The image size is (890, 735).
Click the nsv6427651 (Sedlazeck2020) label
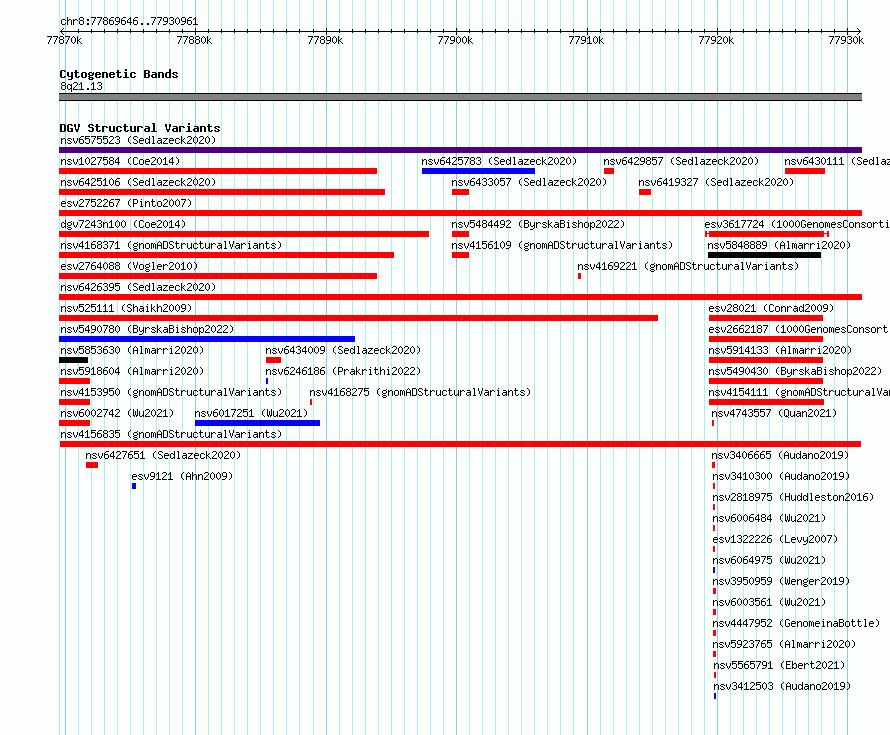pos(163,455)
